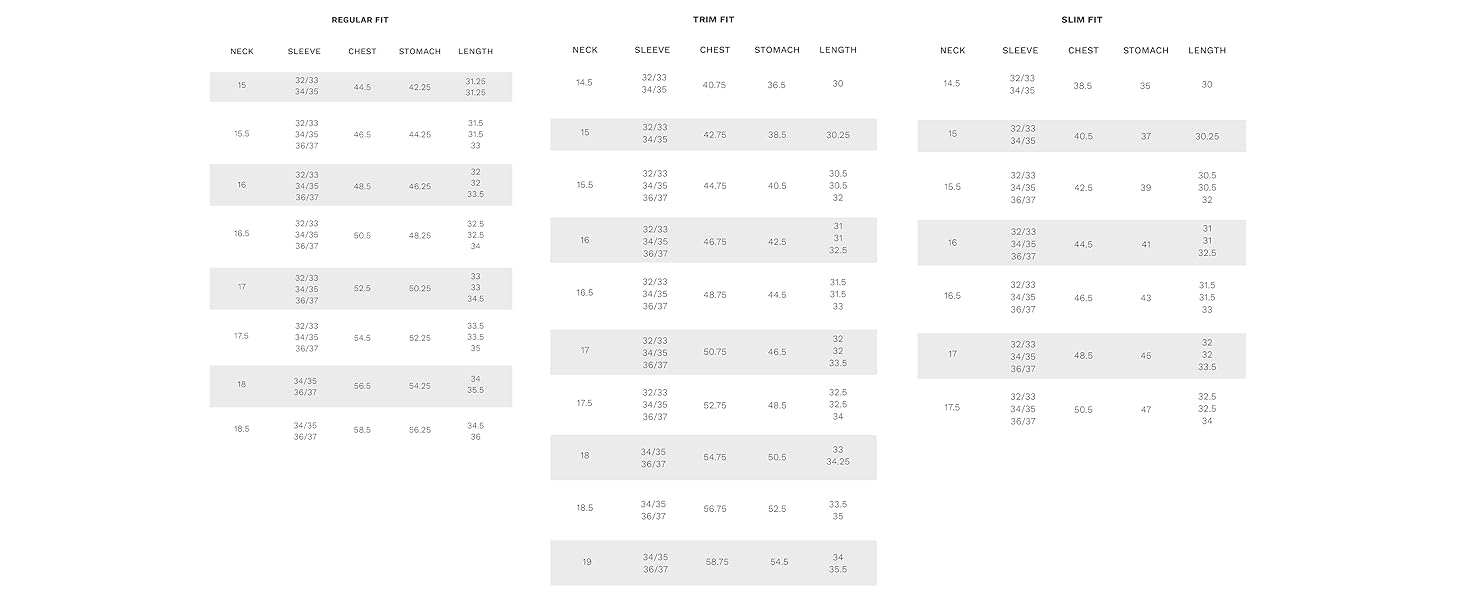Viewport: 1464px width, 600px height.
Task: Click neck size 17.5 in Slim Fit
Action: click(952, 408)
